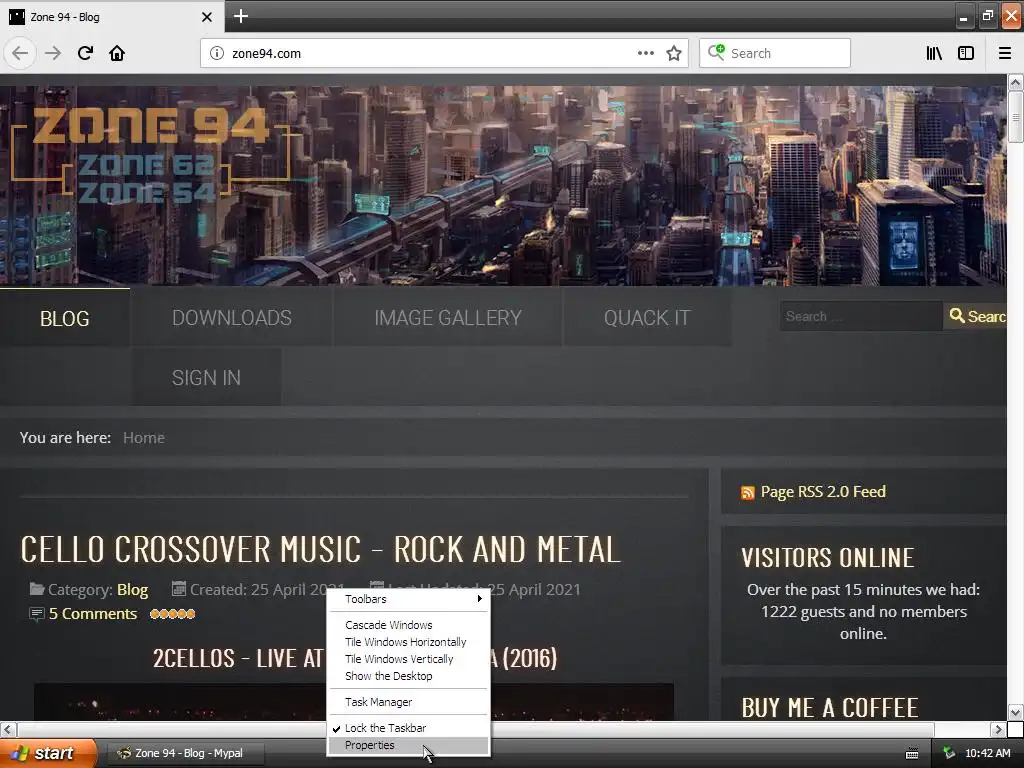
Task: Click the BUY ME A COFFEE heading
Action: tap(829, 708)
